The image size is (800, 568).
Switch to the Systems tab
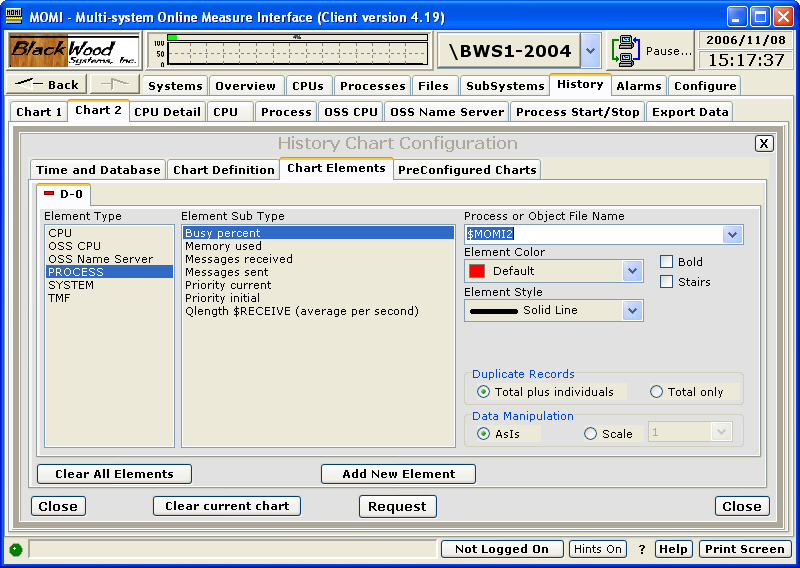coord(175,86)
